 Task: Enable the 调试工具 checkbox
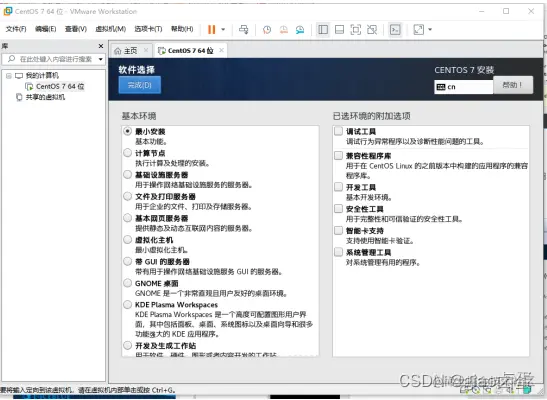(338, 131)
